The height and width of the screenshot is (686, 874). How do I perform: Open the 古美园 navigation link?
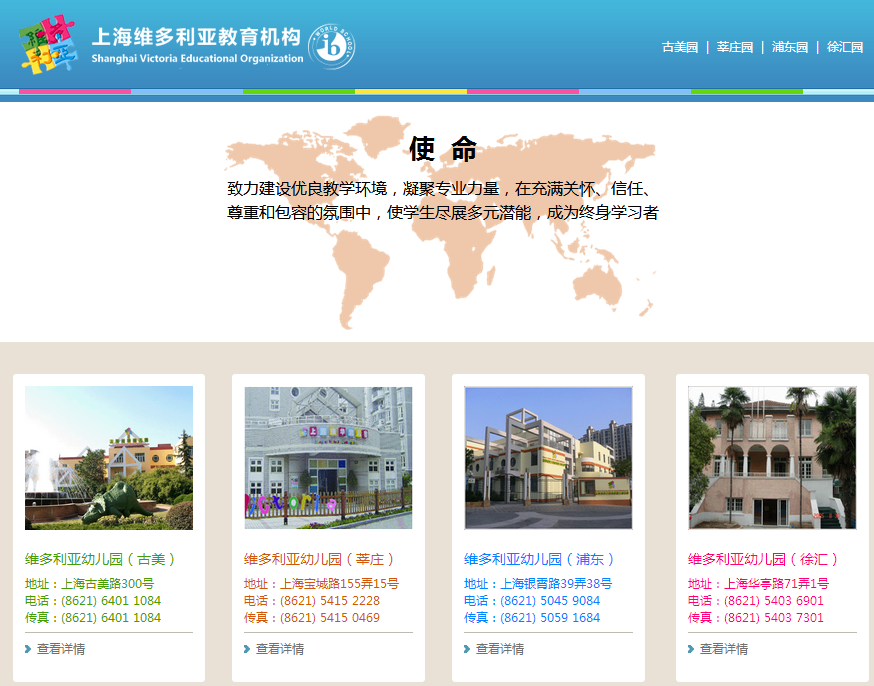pos(680,47)
